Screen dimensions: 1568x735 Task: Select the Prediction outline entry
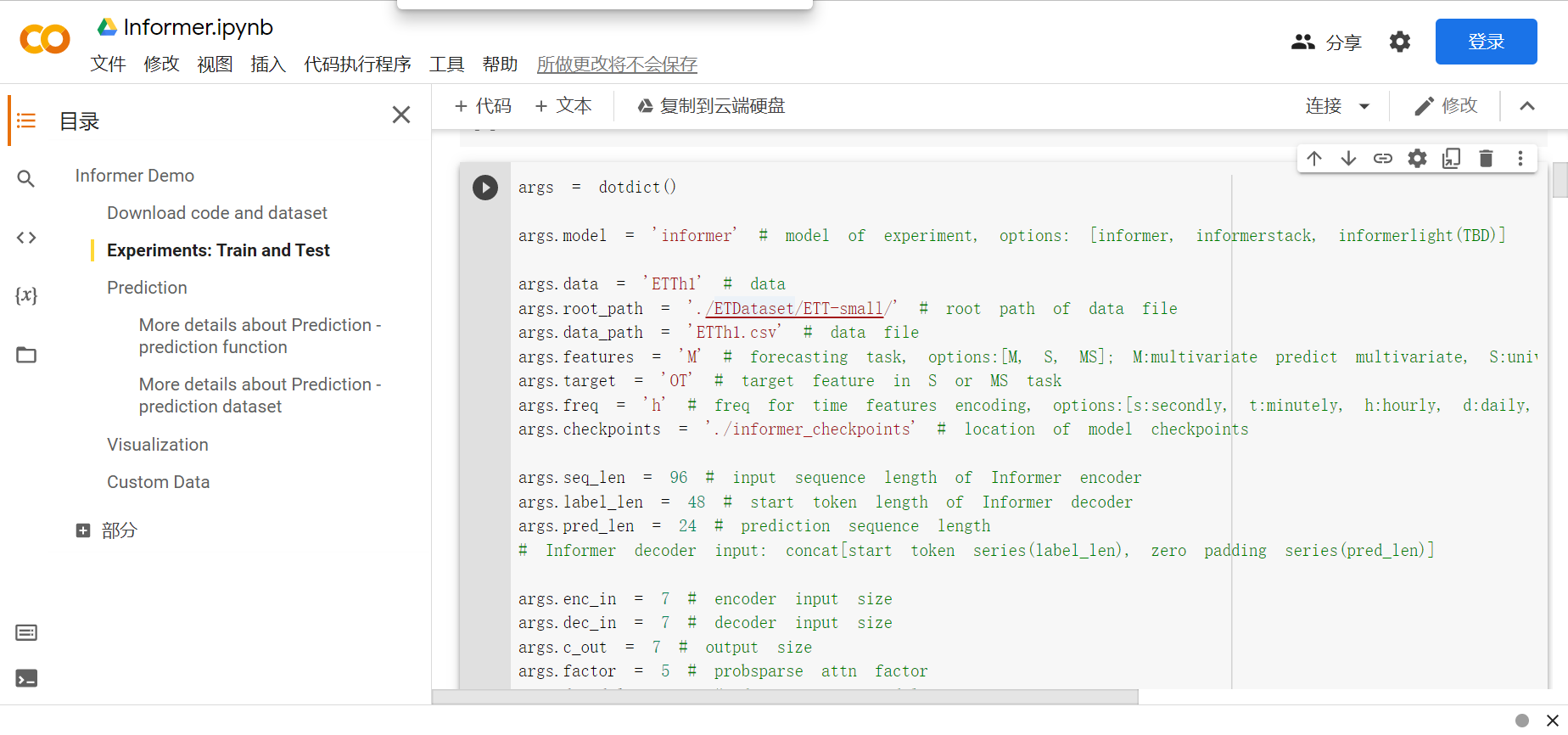coord(146,287)
